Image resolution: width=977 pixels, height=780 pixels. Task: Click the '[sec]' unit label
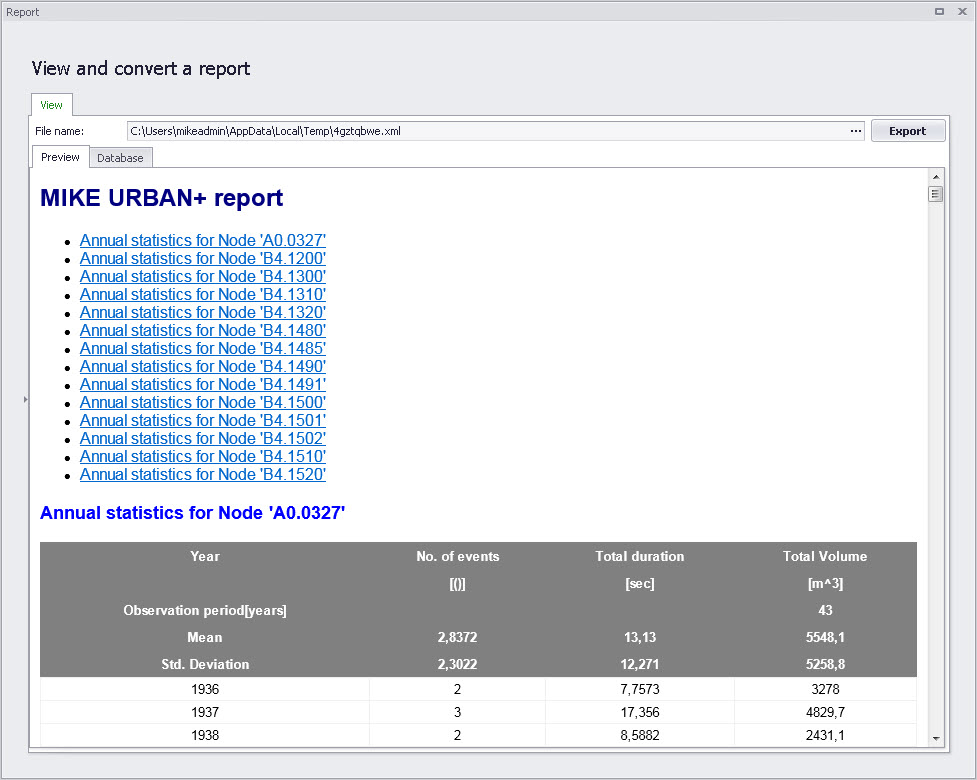639,584
